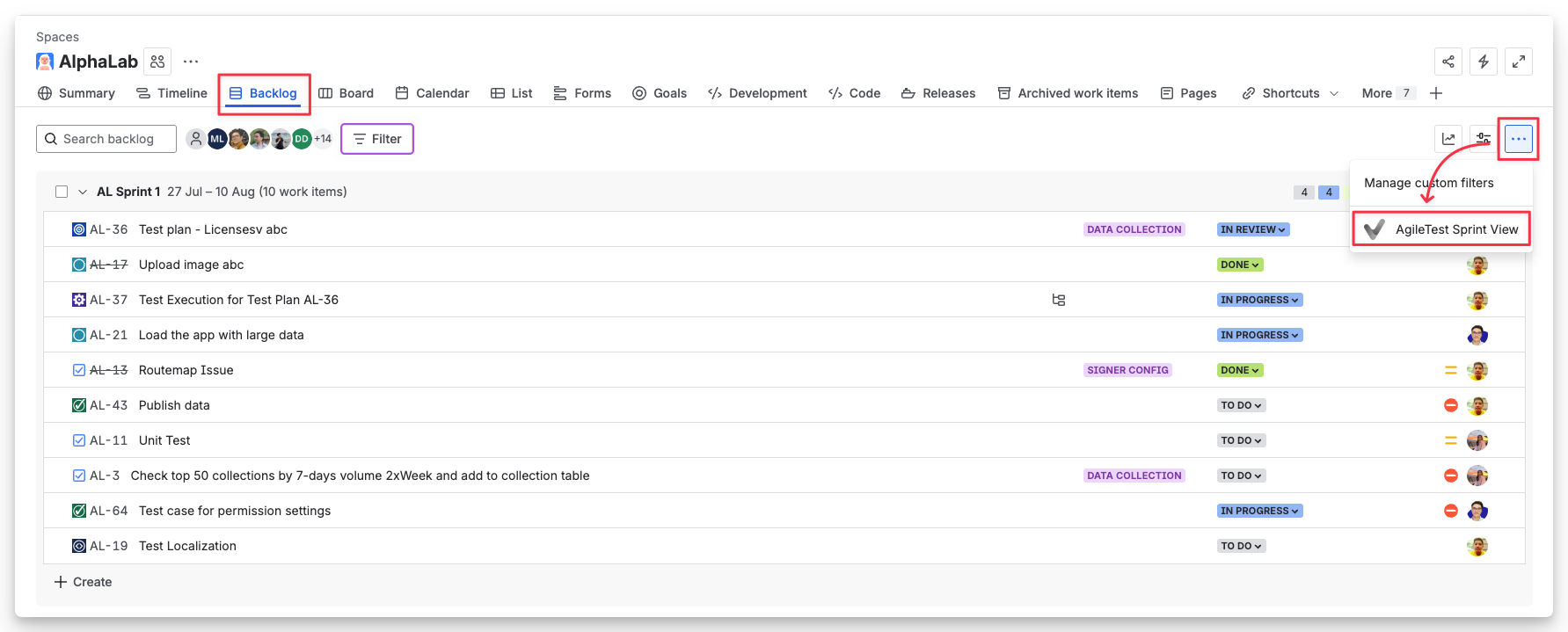Click the share icon in the header
The width and height of the screenshot is (1568, 632).
[1448, 62]
